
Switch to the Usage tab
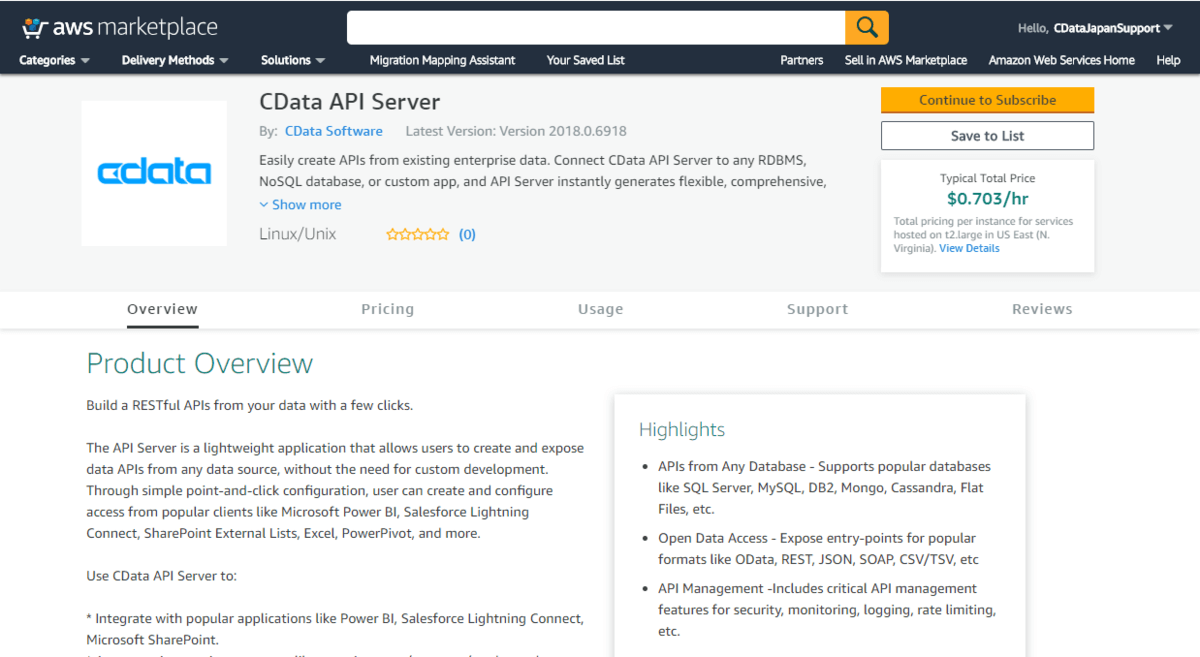pos(600,309)
